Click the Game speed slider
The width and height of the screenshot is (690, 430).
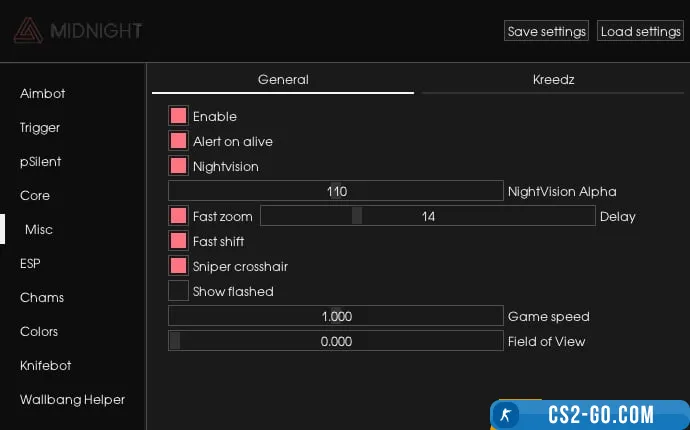click(335, 316)
